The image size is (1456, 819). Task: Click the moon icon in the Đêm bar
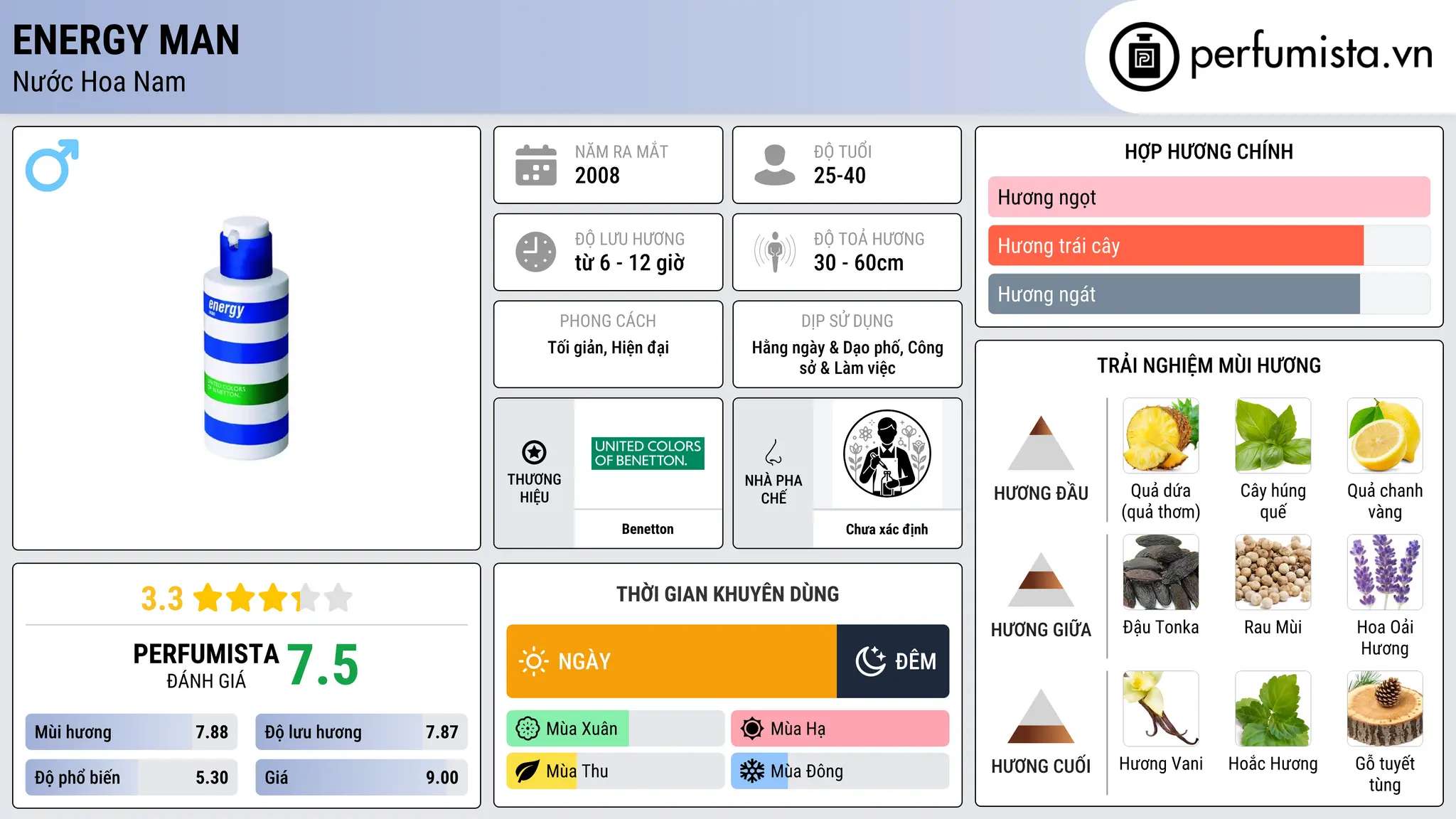[870, 661]
